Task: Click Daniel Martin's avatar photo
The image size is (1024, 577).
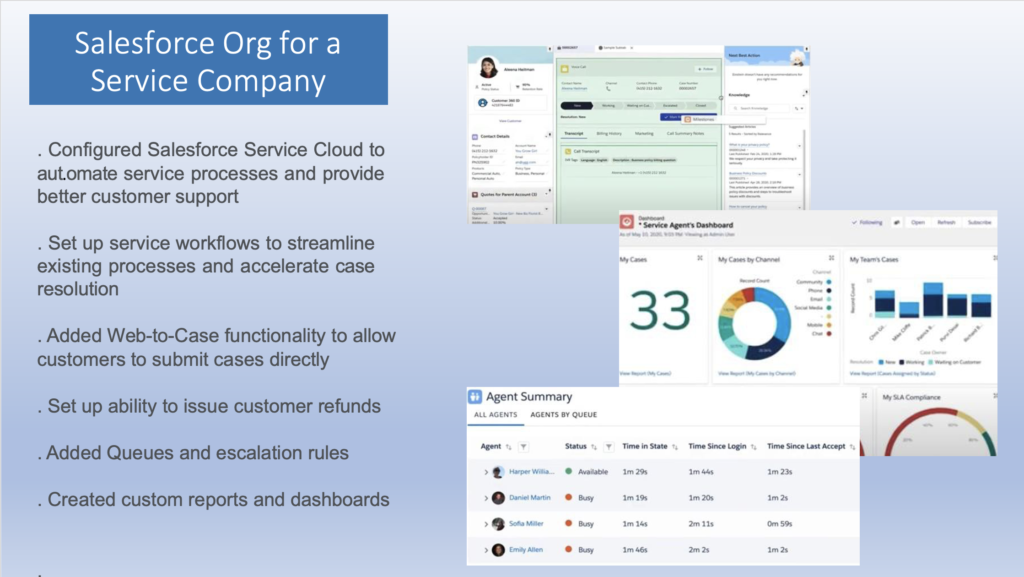Action: pos(498,497)
